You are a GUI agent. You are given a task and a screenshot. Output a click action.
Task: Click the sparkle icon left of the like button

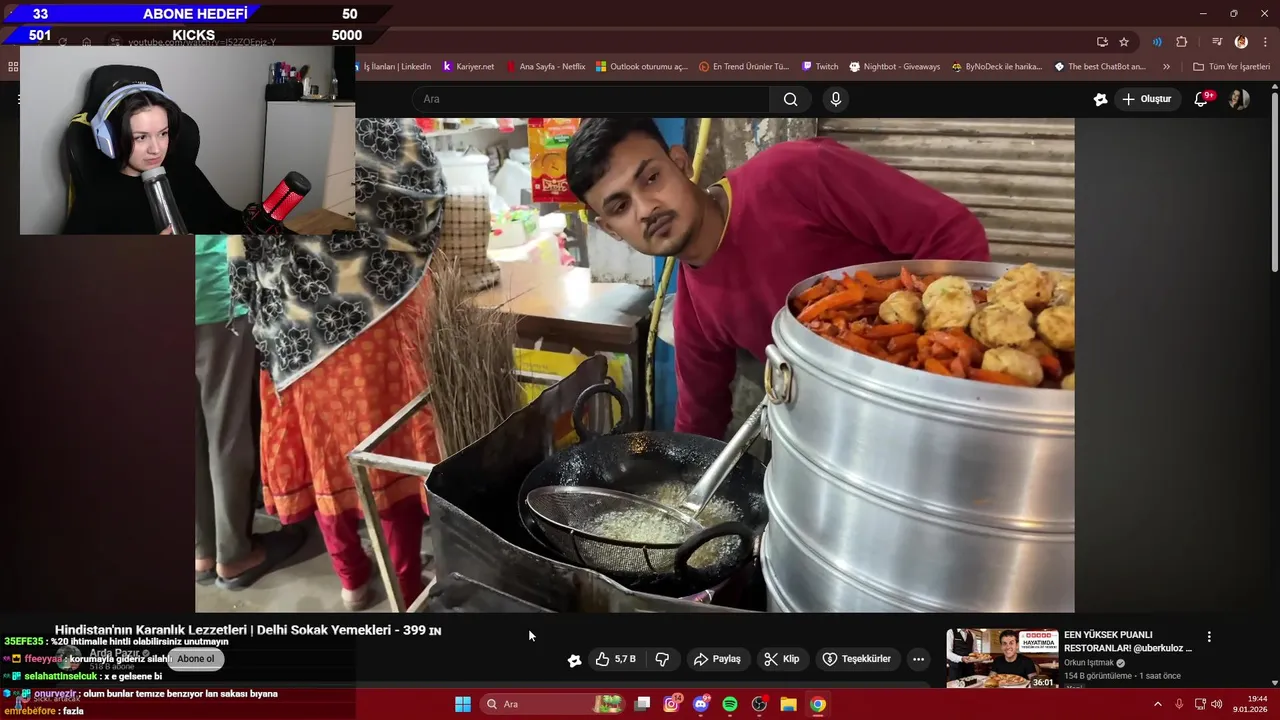574,660
